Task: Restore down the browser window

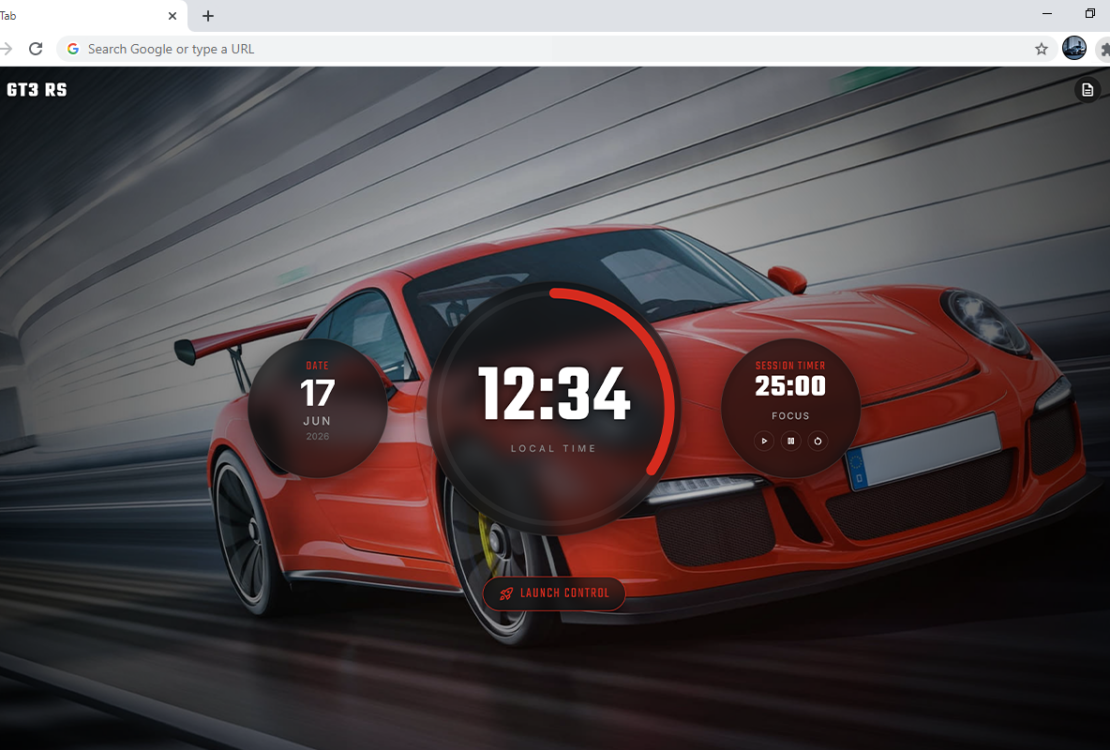Action: (x=1090, y=13)
